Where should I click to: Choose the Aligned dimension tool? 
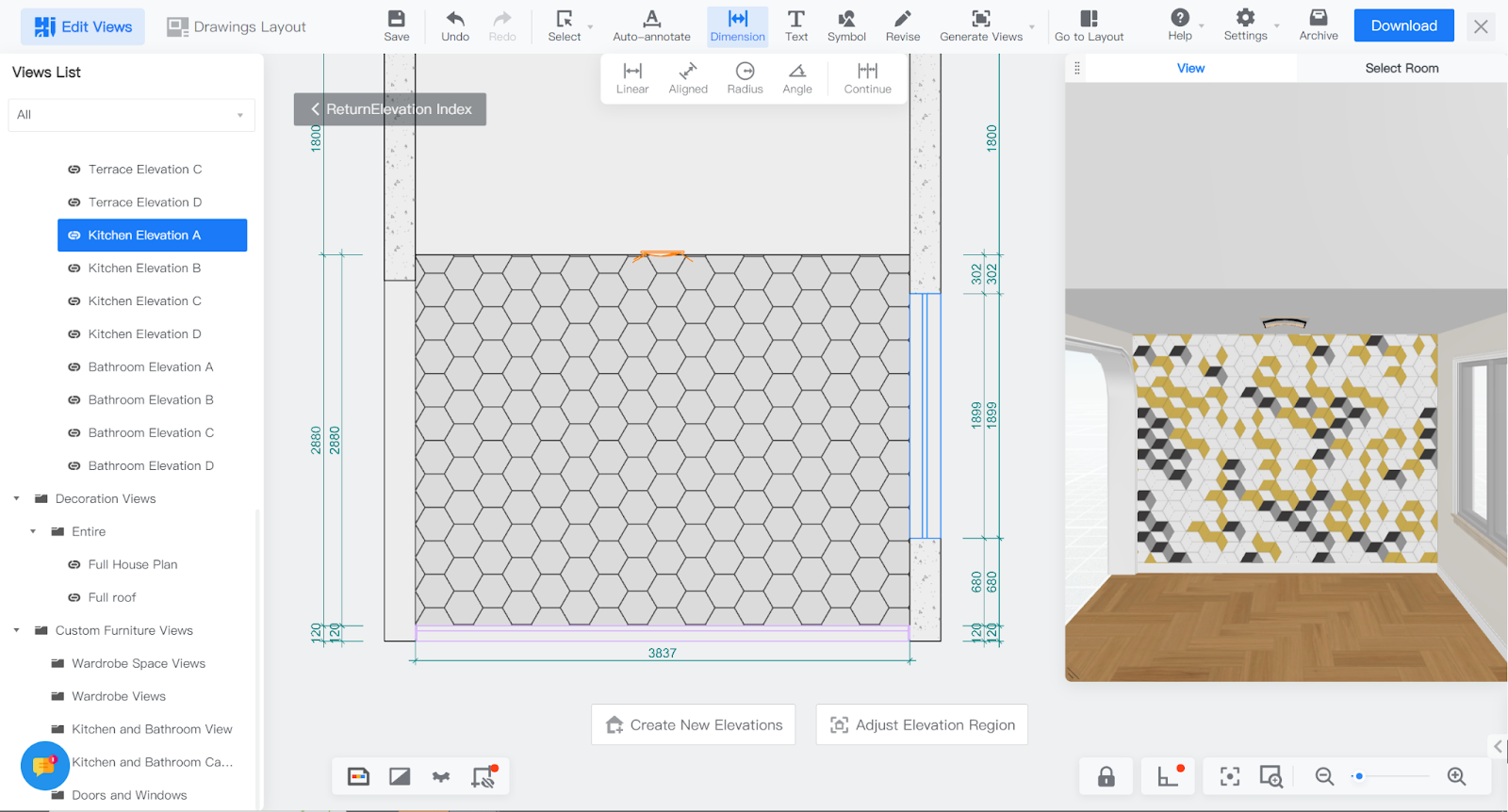(688, 78)
